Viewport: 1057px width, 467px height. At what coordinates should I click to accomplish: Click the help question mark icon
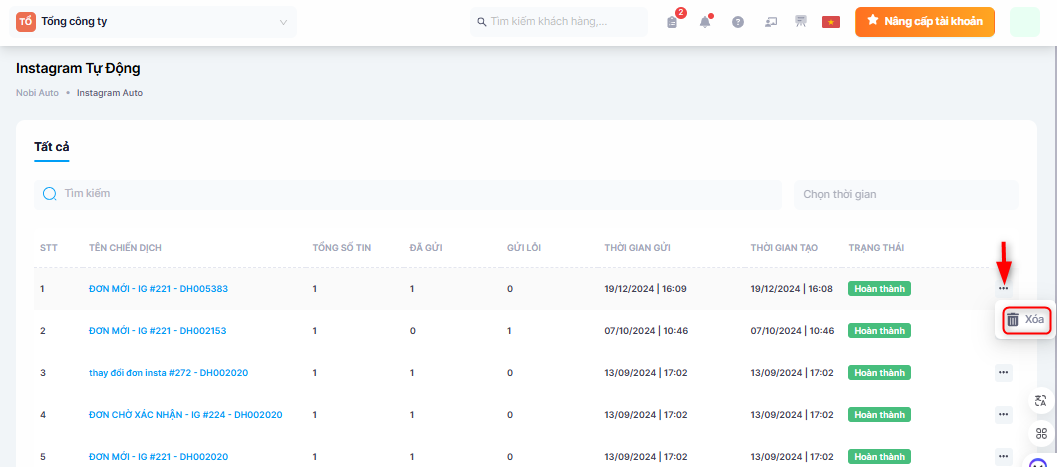[x=738, y=22]
